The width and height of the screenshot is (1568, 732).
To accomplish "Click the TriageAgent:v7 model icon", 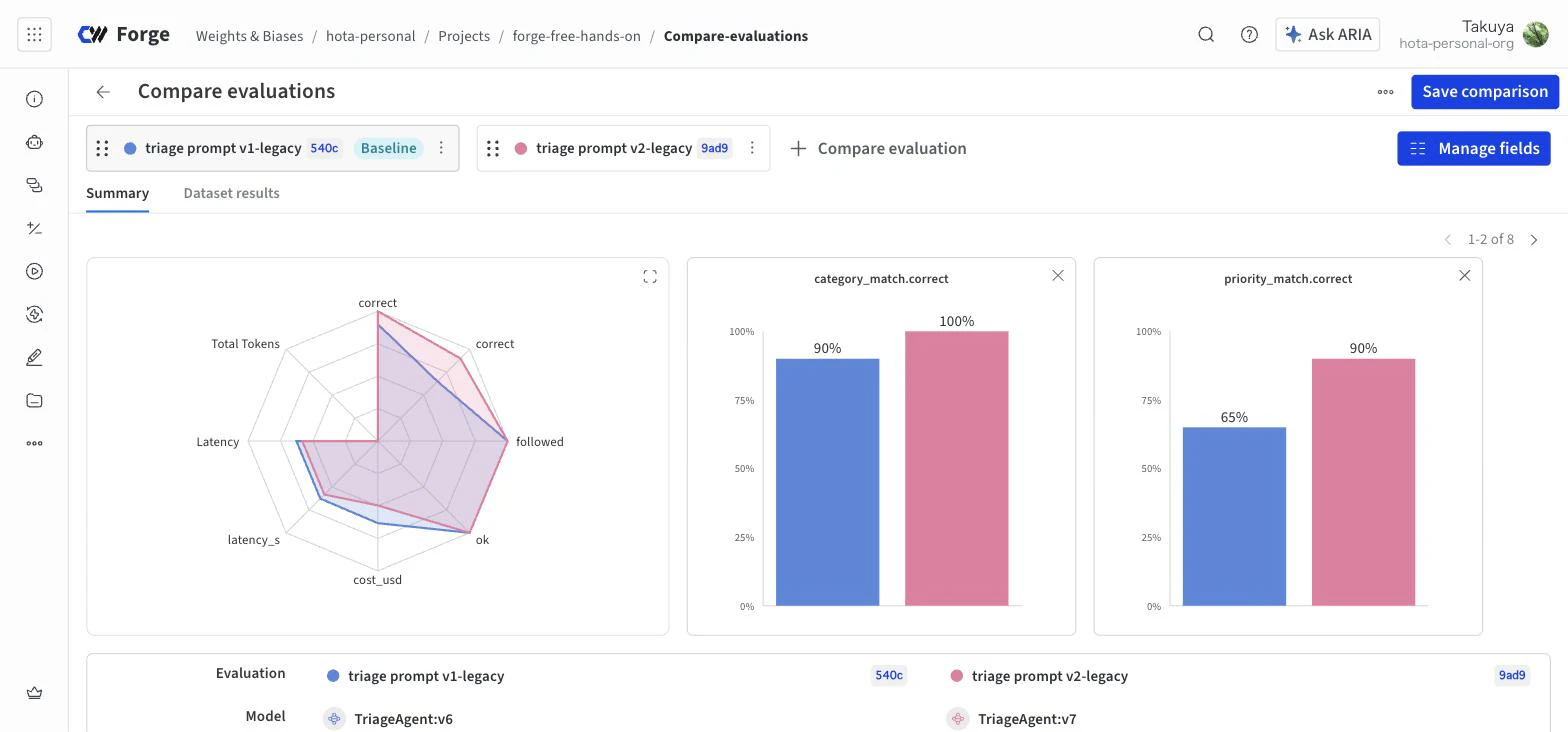I will pos(958,718).
